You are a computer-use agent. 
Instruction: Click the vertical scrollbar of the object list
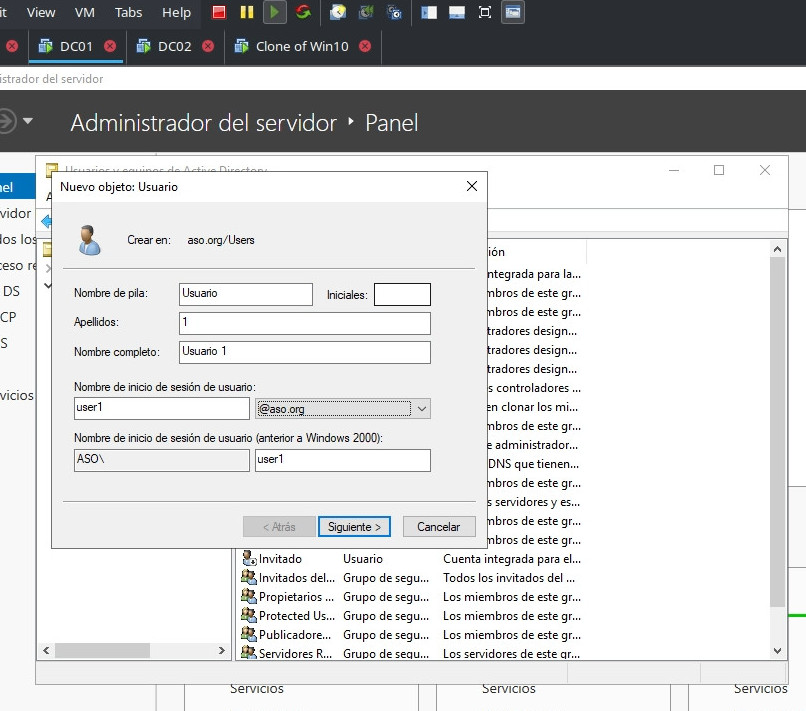tap(778, 430)
